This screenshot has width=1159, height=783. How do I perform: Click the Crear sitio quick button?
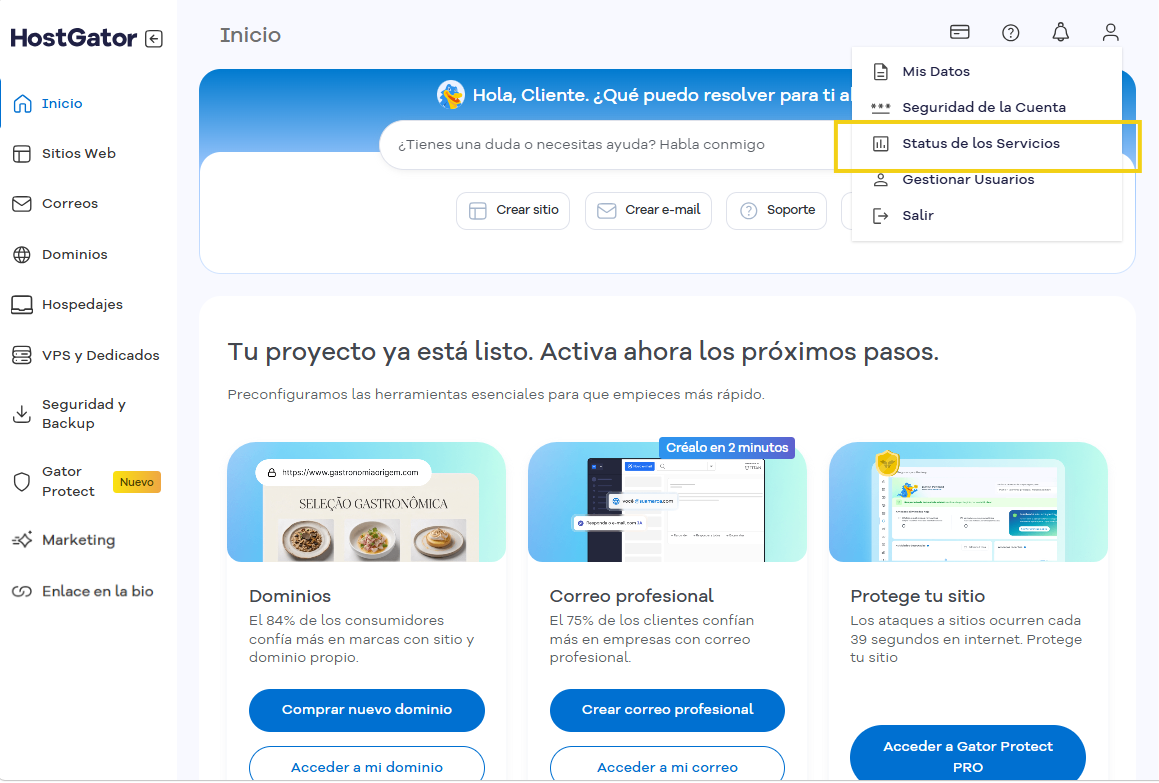pos(513,211)
